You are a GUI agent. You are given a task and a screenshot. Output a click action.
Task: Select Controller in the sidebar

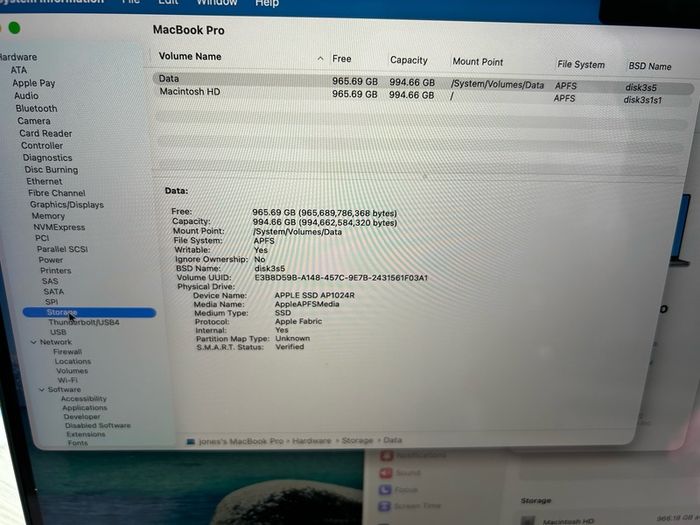[42, 146]
